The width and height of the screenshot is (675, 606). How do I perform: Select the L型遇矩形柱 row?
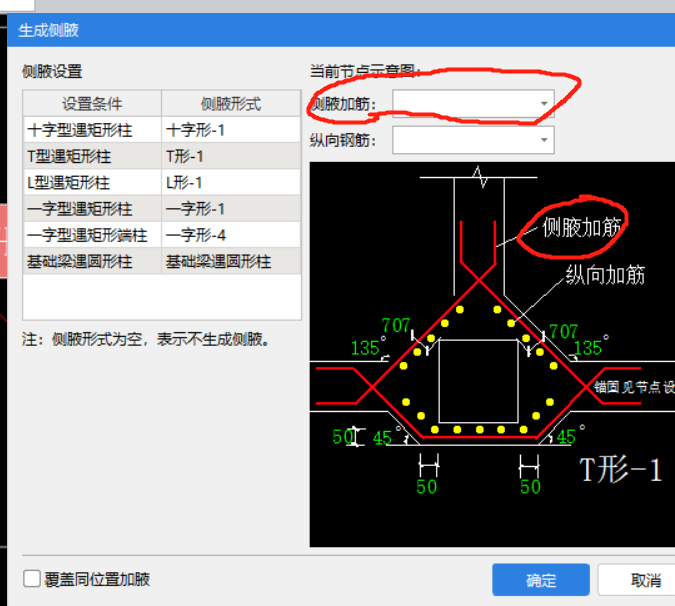162,182
